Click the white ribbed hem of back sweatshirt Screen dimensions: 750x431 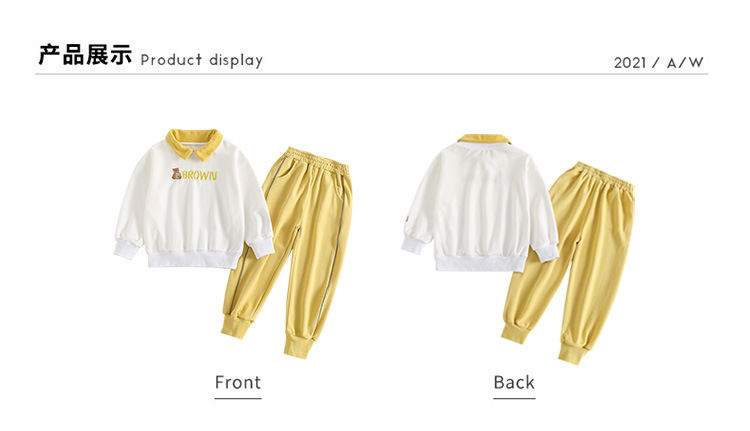[x=480, y=264]
